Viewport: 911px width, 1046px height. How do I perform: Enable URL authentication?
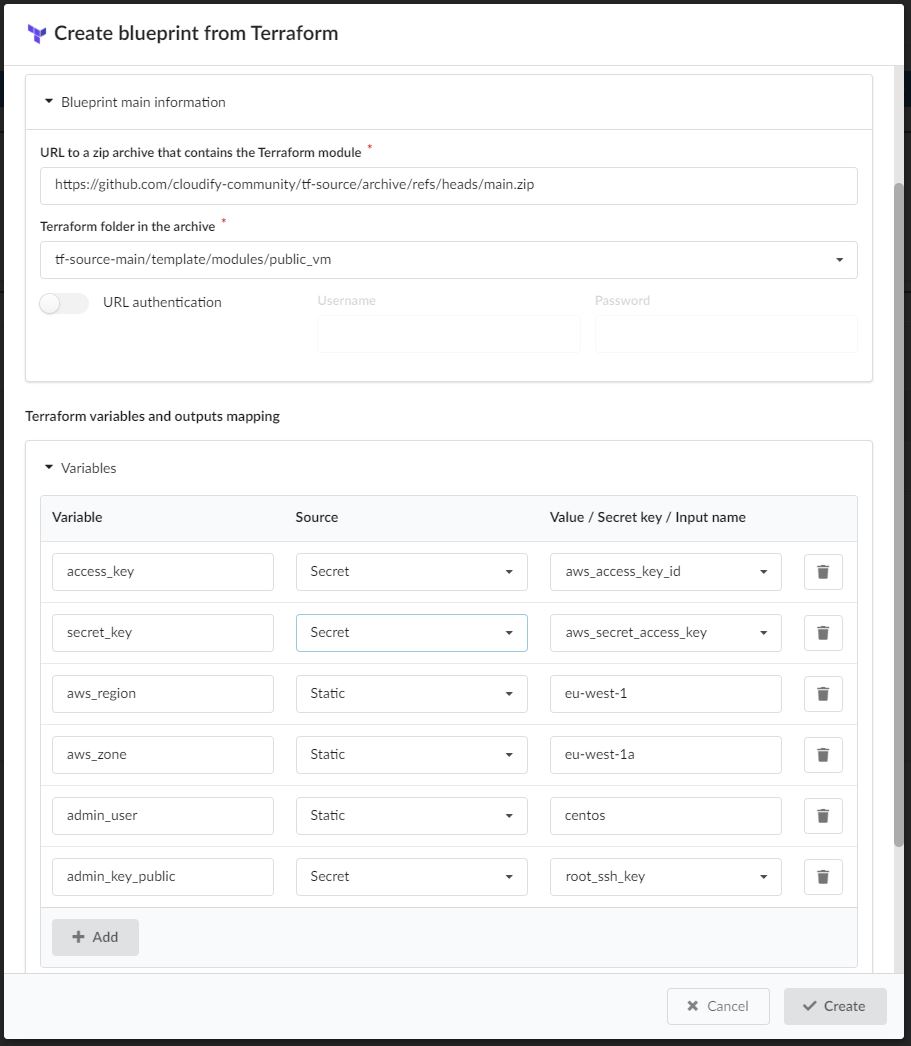click(x=63, y=303)
